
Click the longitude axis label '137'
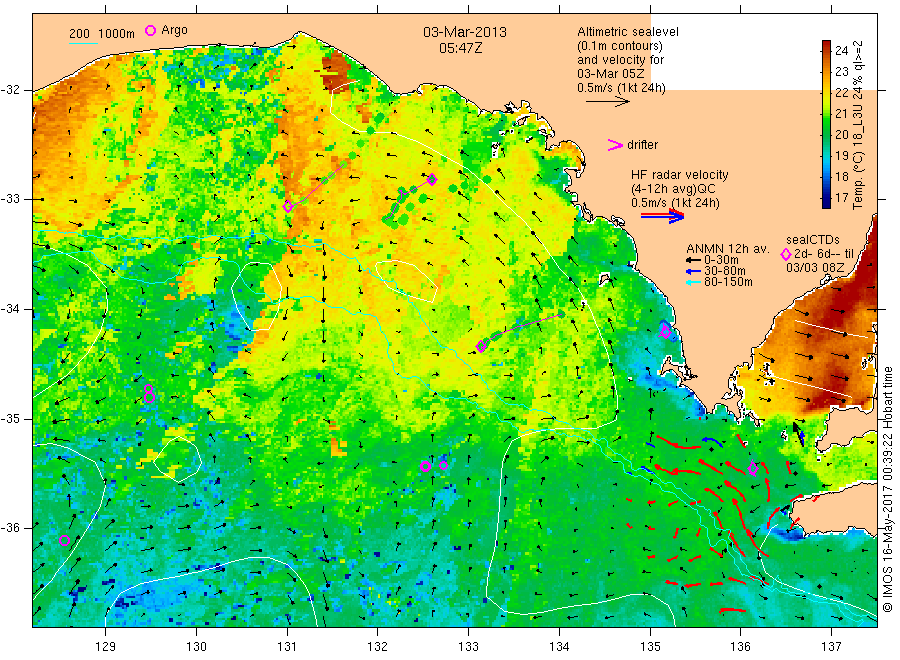(x=832, y=647)
